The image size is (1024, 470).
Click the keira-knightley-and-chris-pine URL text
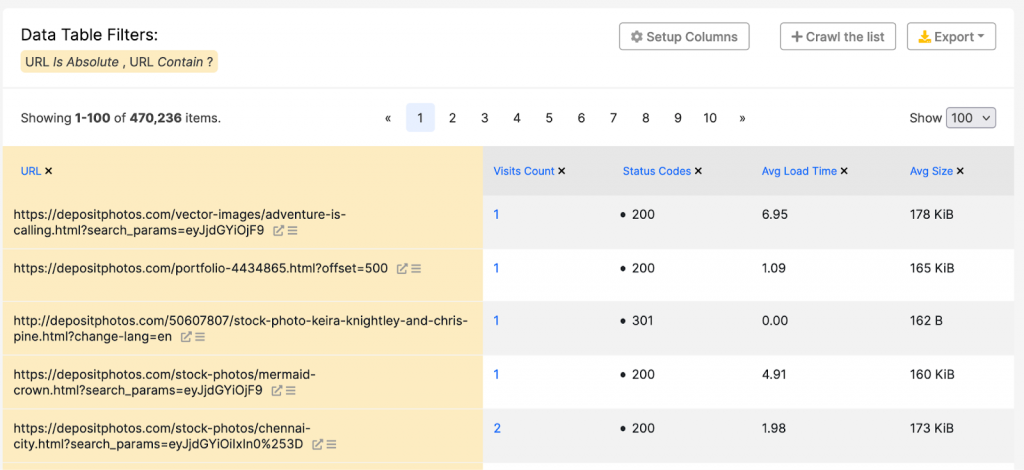click(240, 328)
